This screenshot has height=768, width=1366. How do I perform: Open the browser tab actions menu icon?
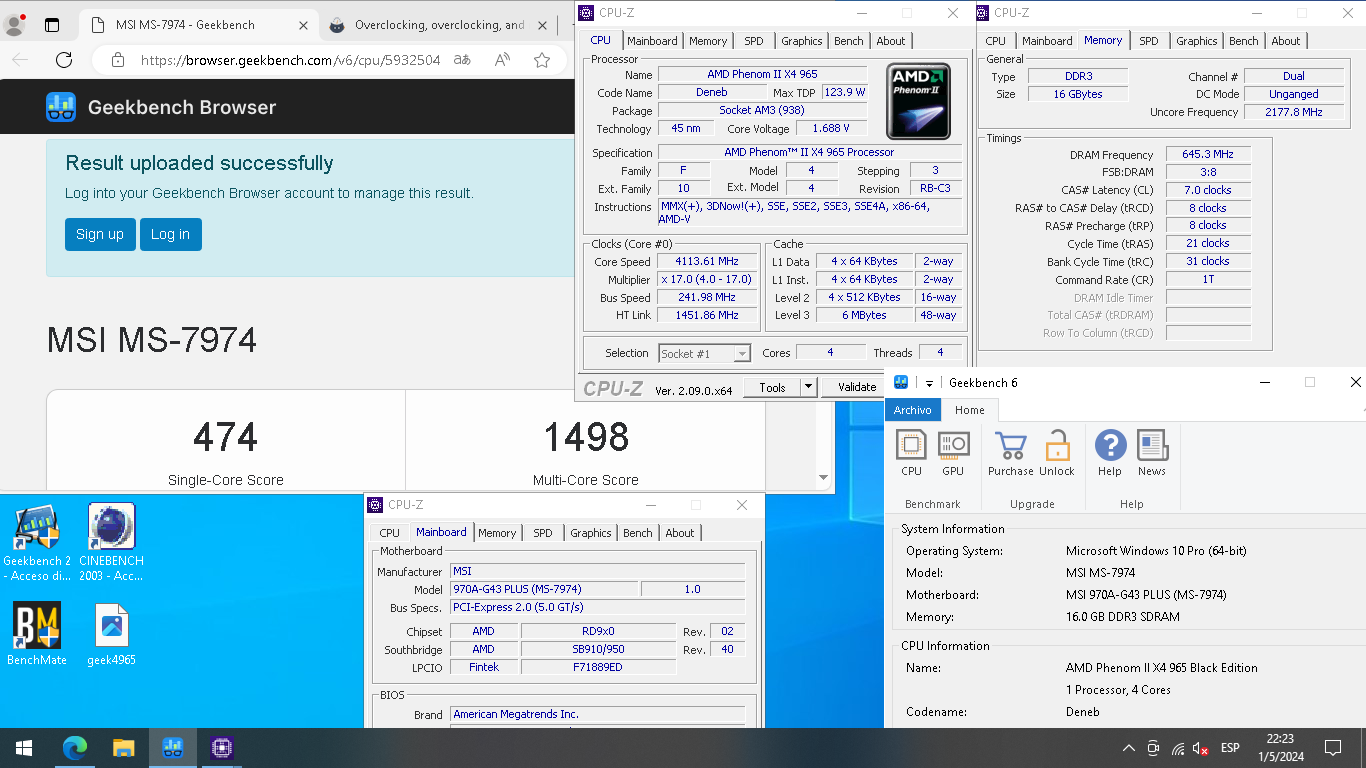point(52,25)
